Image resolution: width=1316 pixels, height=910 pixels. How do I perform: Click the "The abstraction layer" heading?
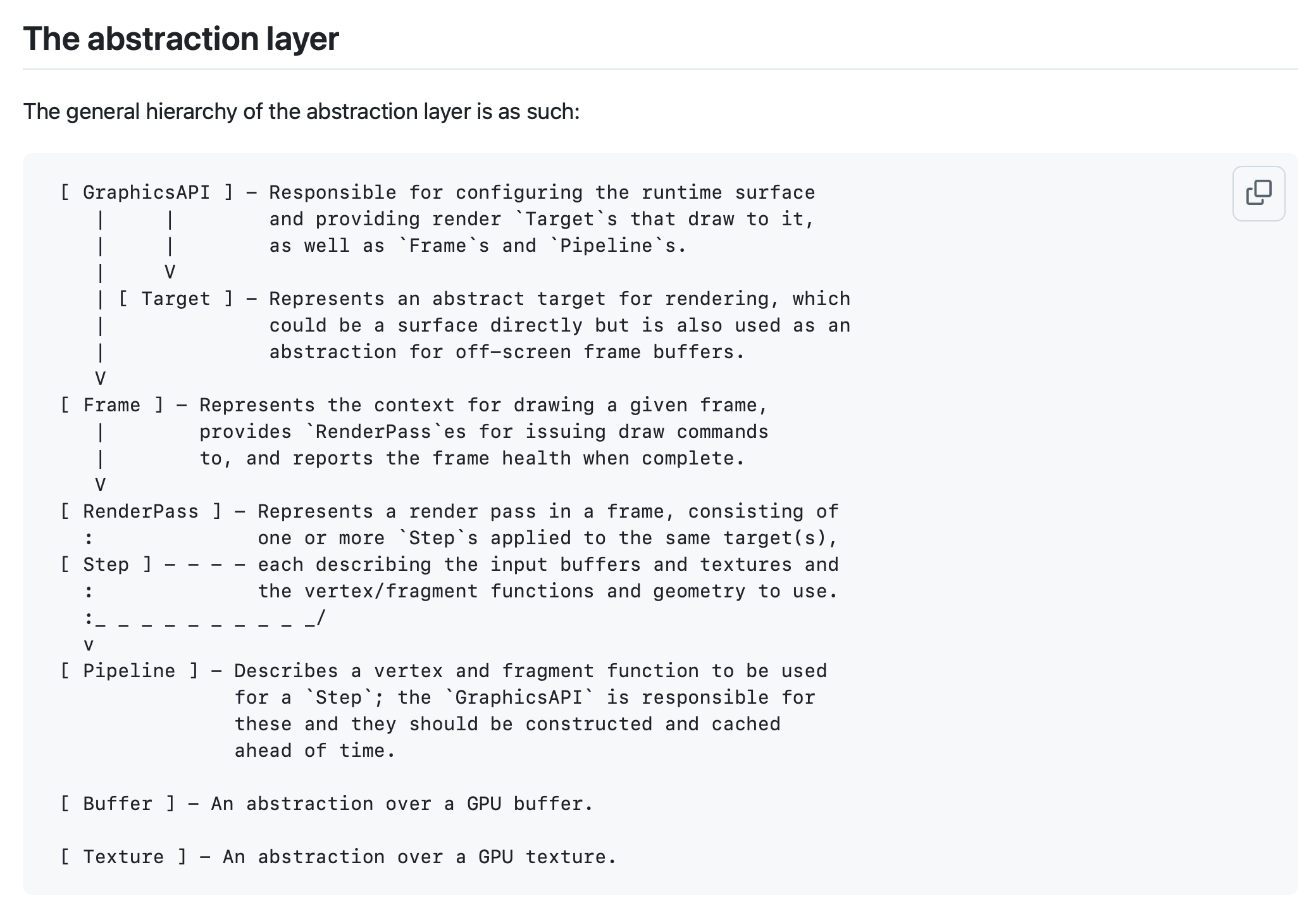[181, 39]
